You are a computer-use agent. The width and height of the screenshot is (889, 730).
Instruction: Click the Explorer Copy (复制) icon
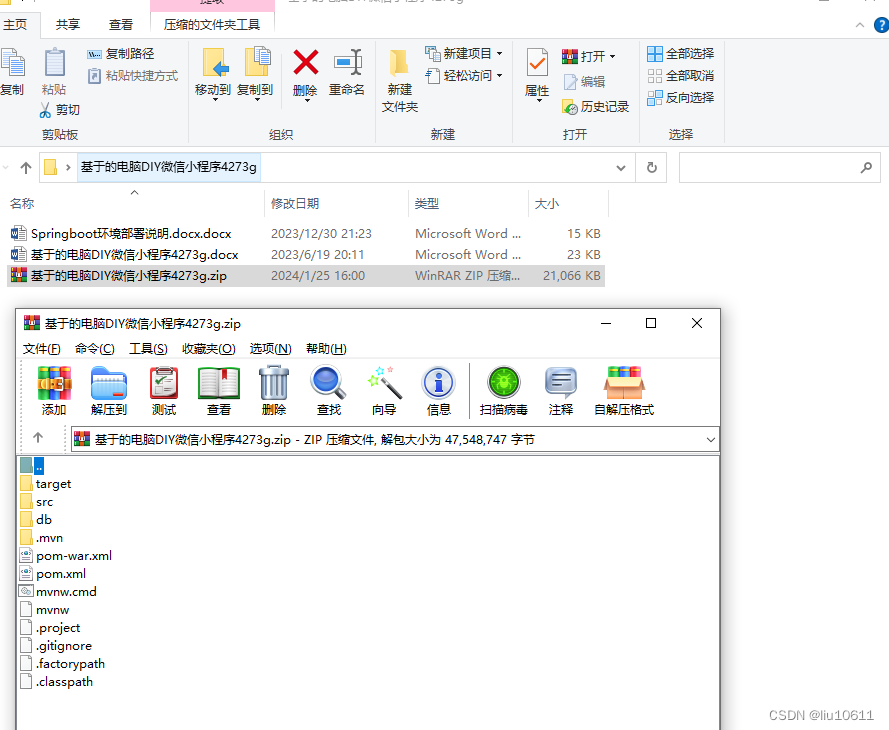click(x=12, y=62)
